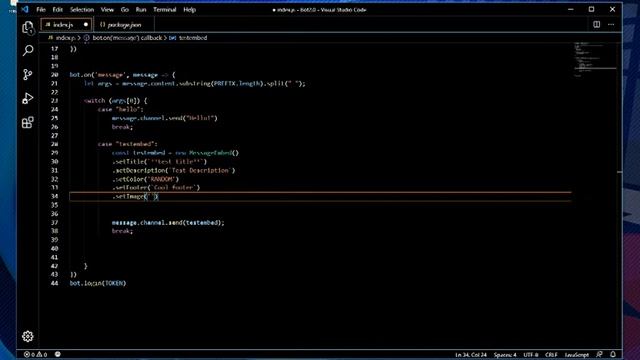Click the unsaved dot on index.js tab
This screenshot has width=640, height=360.
point(86,24)
